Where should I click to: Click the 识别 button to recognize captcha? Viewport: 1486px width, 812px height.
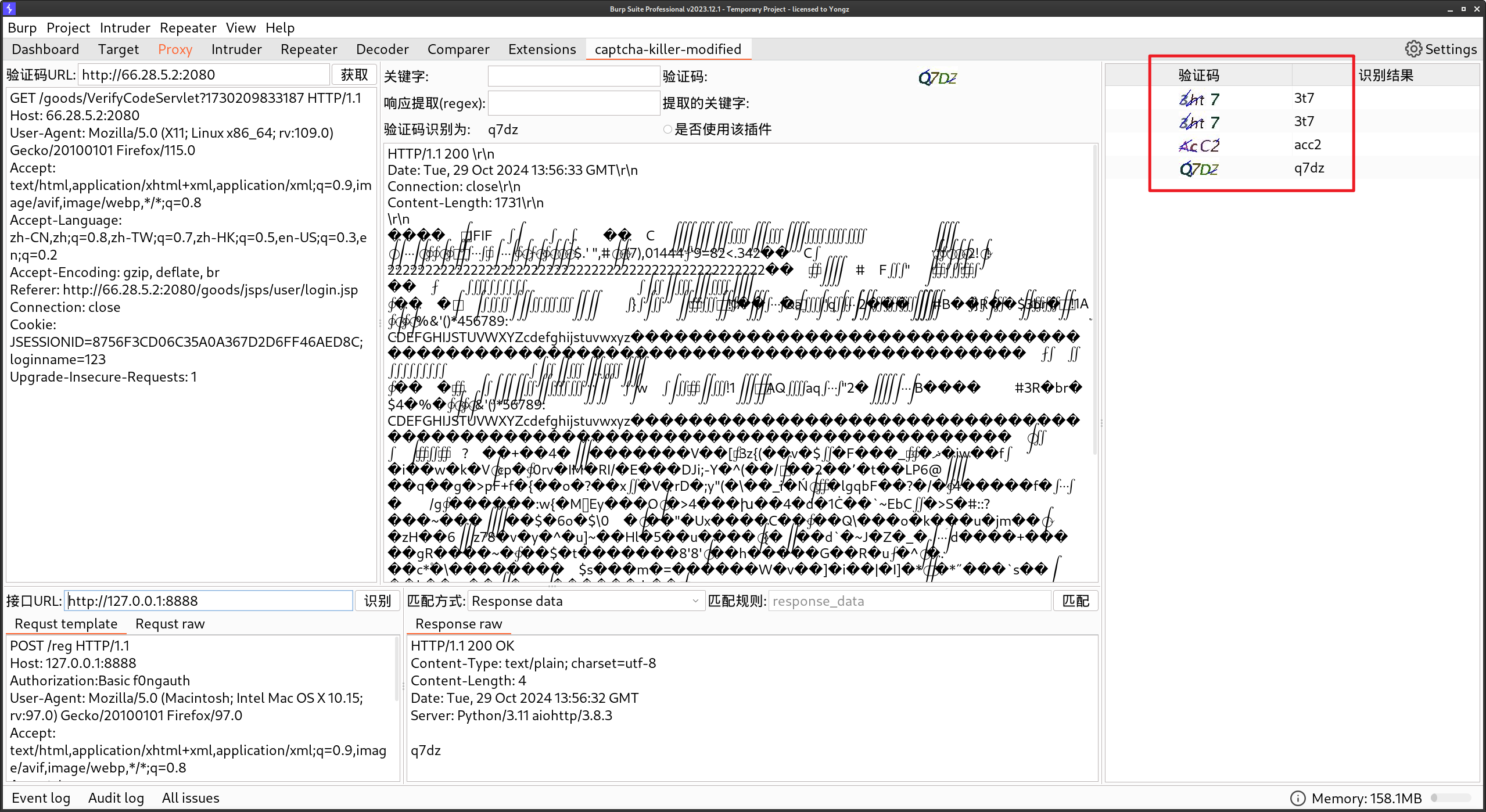[x=378, y=601]
